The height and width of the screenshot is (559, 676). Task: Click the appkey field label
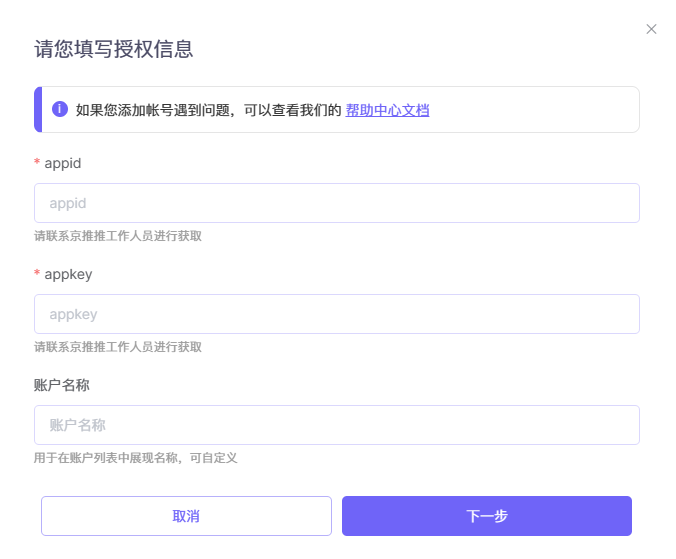pyautogui.click(x=68, y=274)
